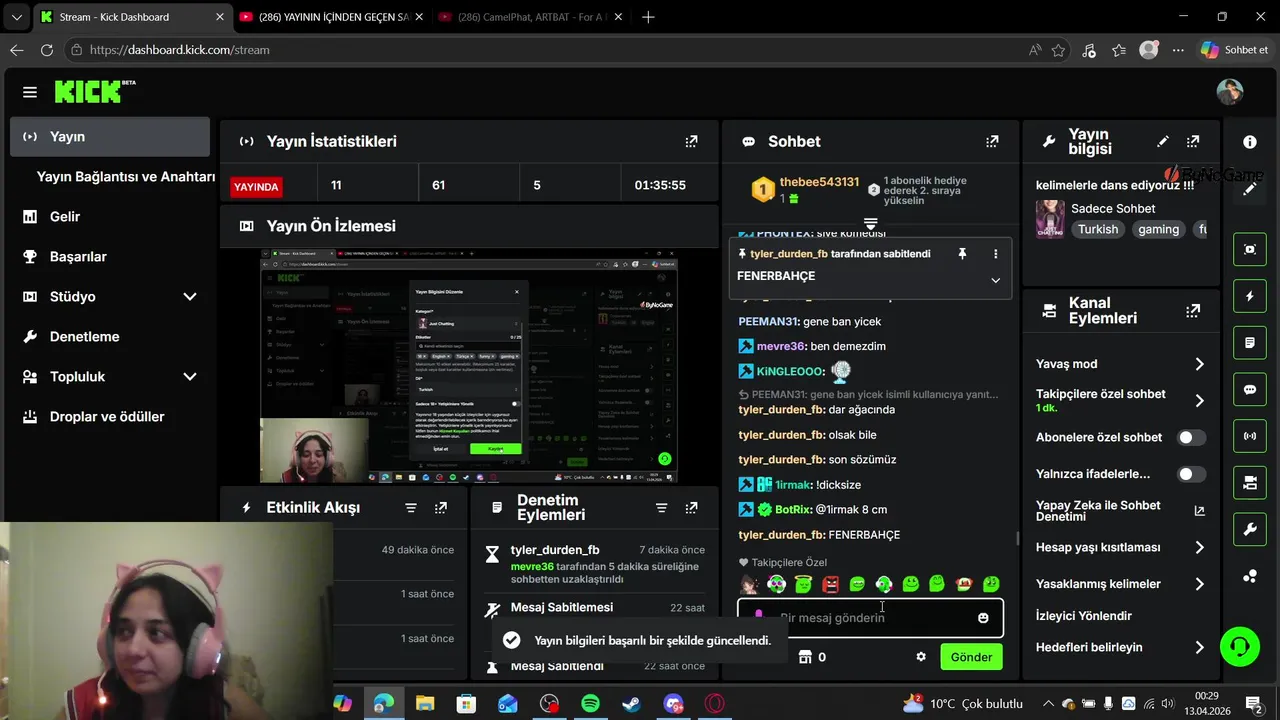
Task: Open Hedefleri belirleyin settings
Action: click(x=1200, y=648)
